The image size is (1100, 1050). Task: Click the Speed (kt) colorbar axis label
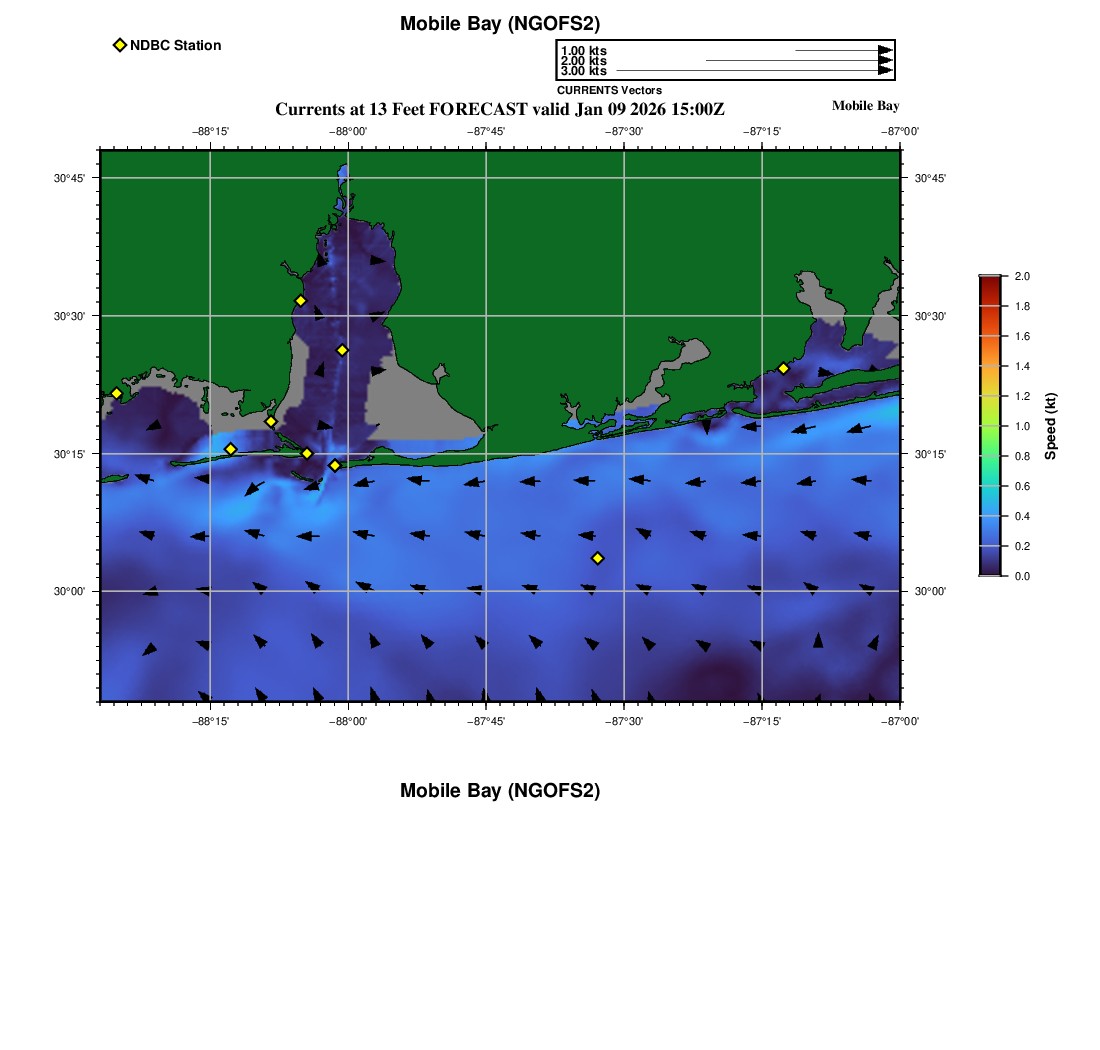[x=1050, y=426]
